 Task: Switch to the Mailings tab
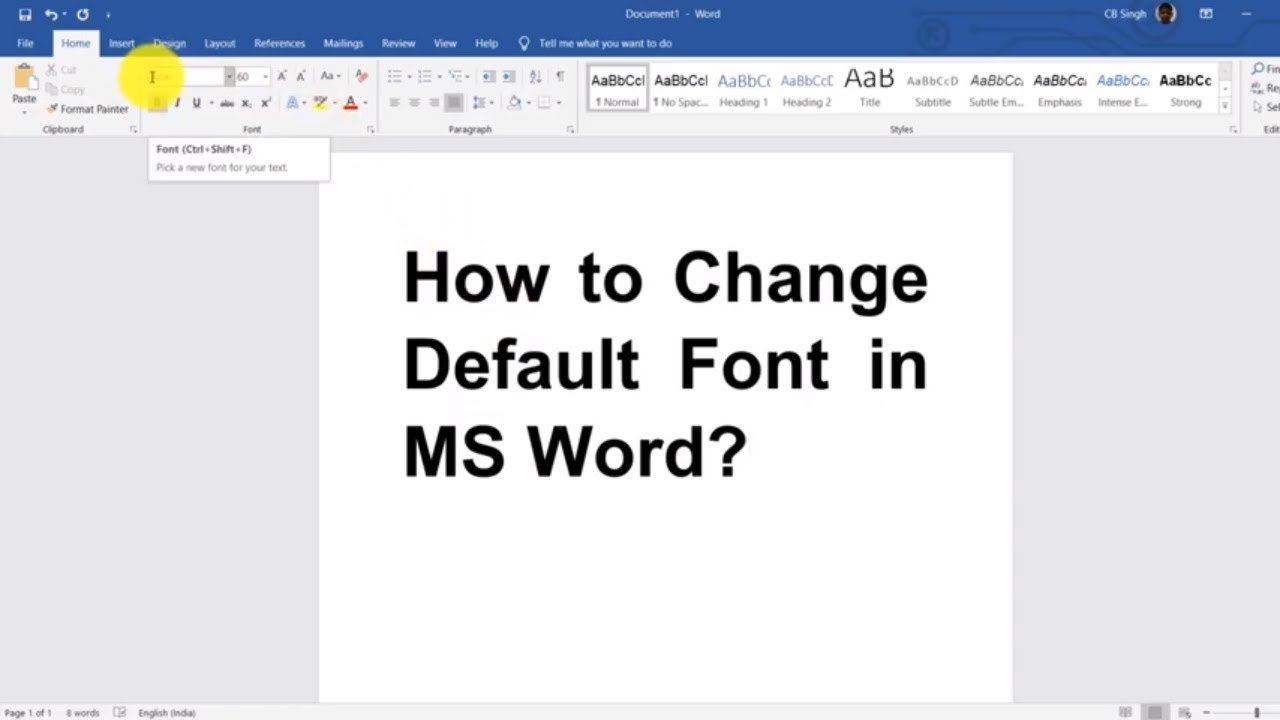[343, 43]
